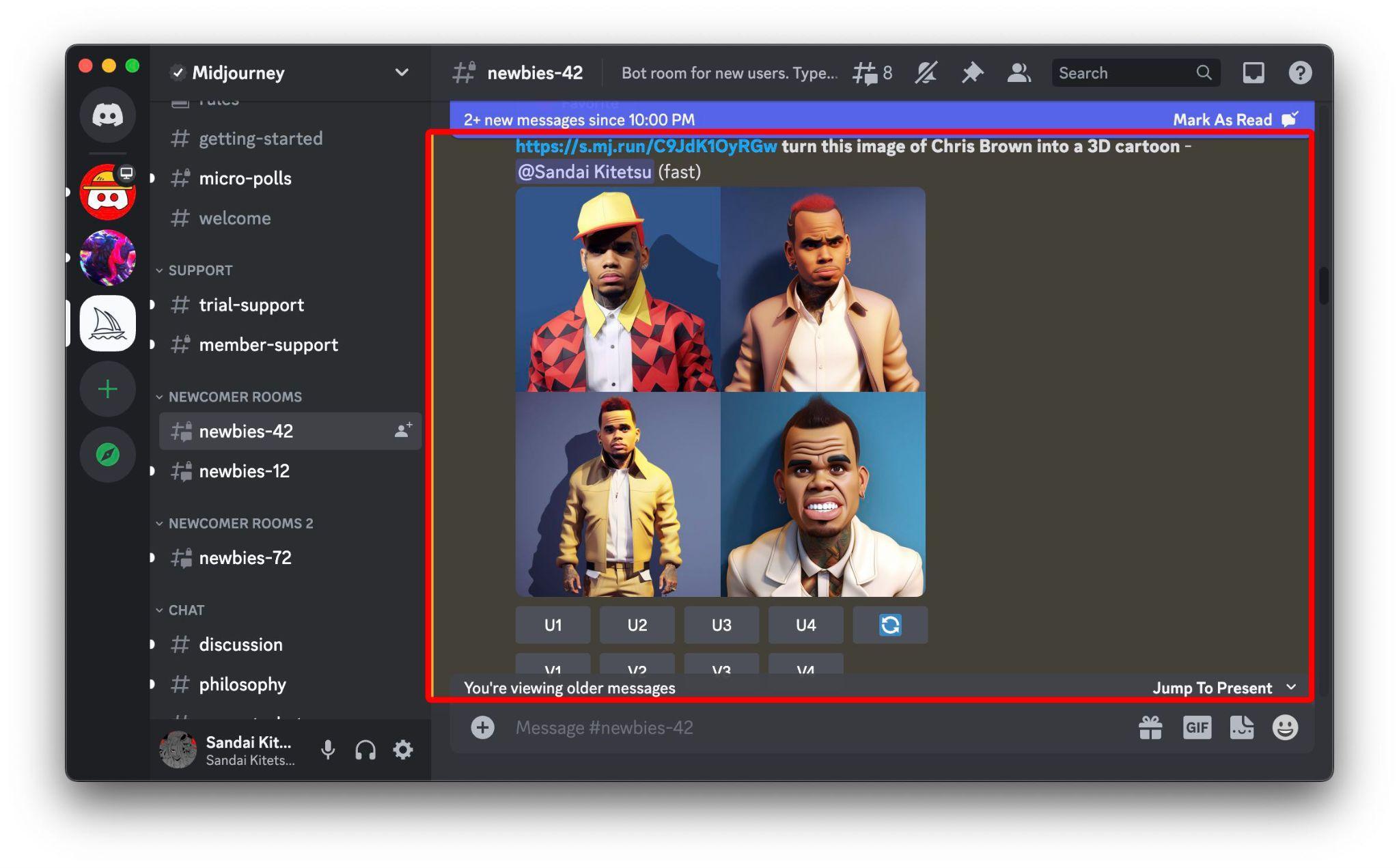
Task: Click Jump To Present
Action: [x=1223, y=688]
